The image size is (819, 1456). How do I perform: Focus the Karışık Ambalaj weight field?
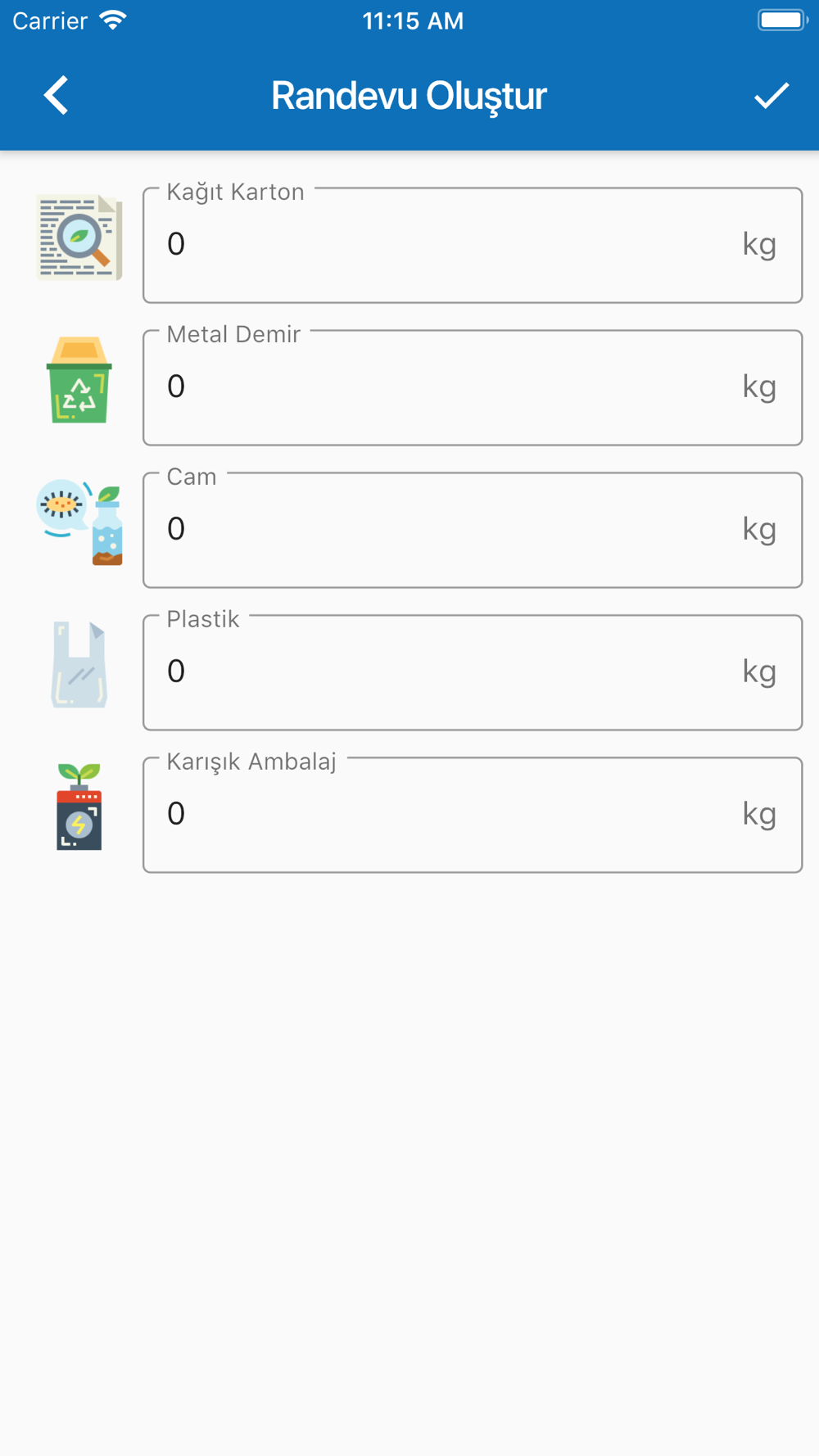click(x=450, y=815)
